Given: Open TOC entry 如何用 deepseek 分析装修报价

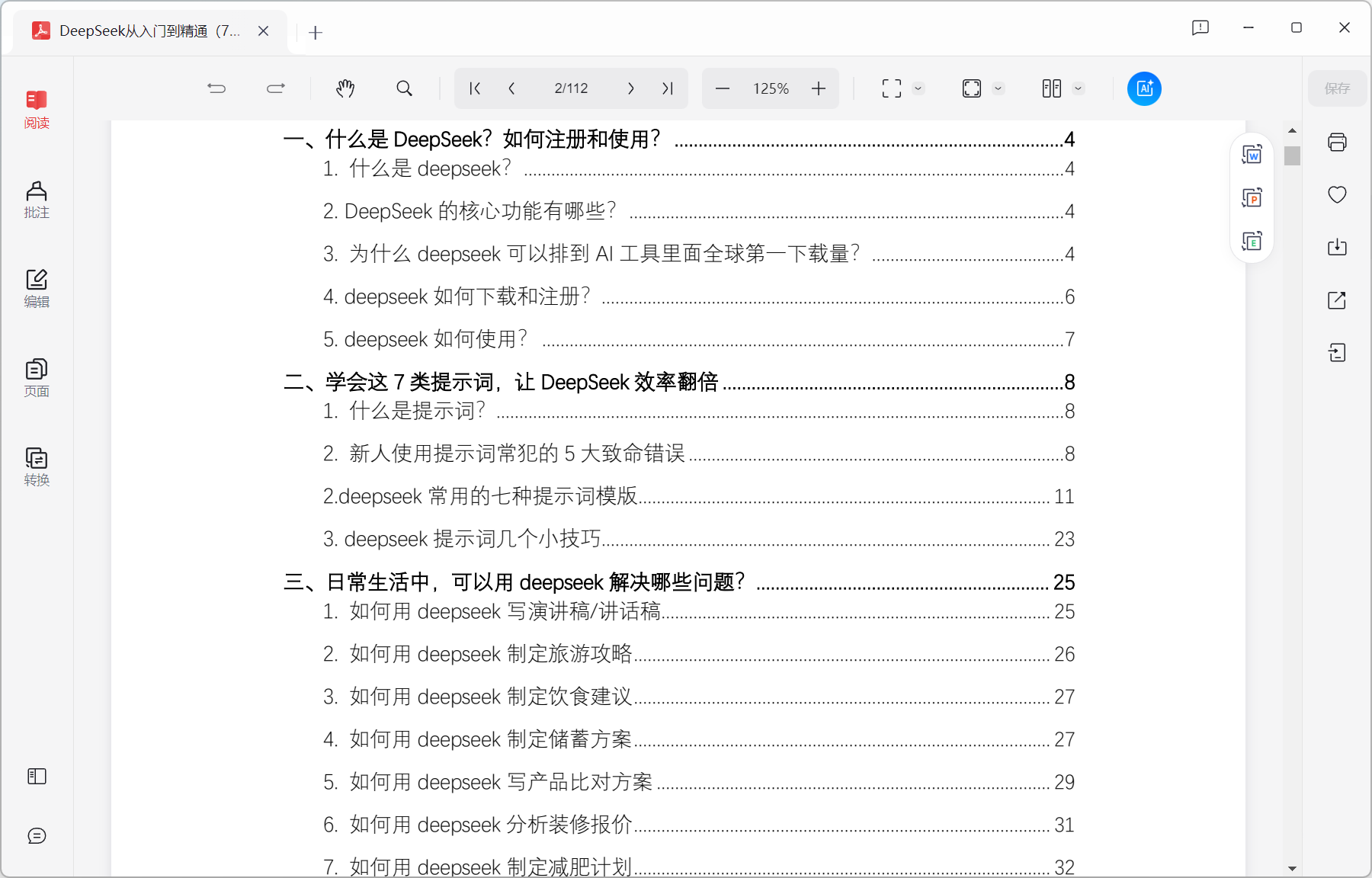Looking at the screenshot, I should [699, 825].
